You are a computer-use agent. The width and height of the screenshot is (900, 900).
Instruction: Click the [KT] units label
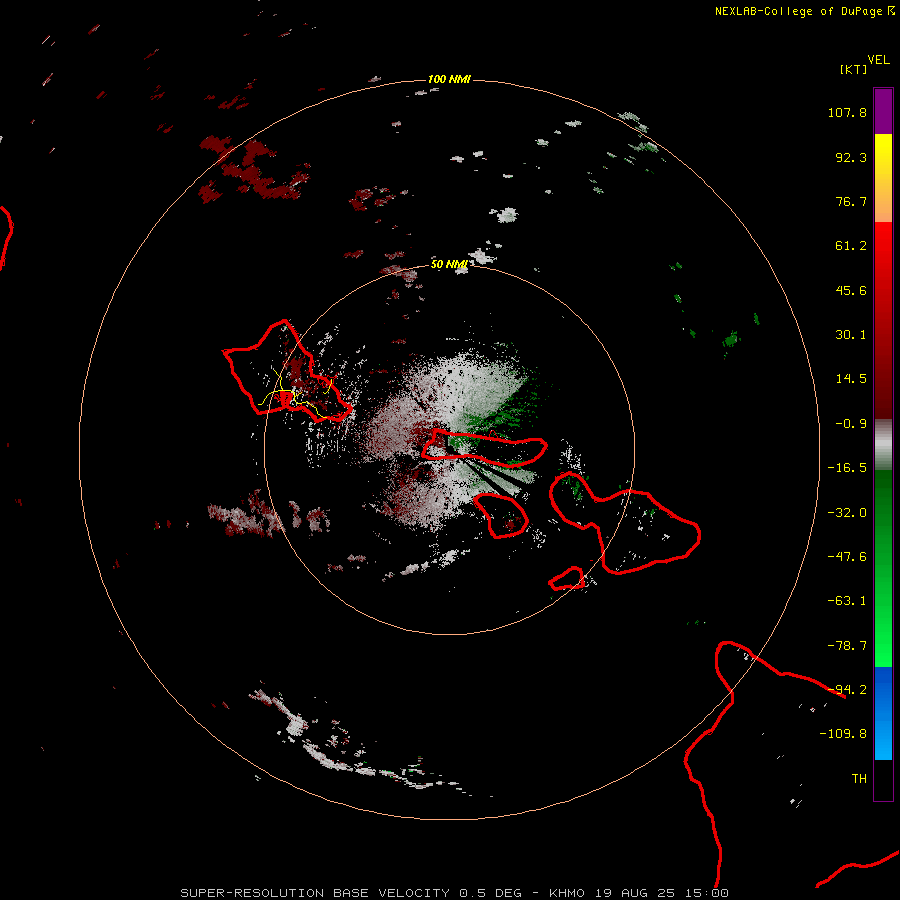(853, 69)
